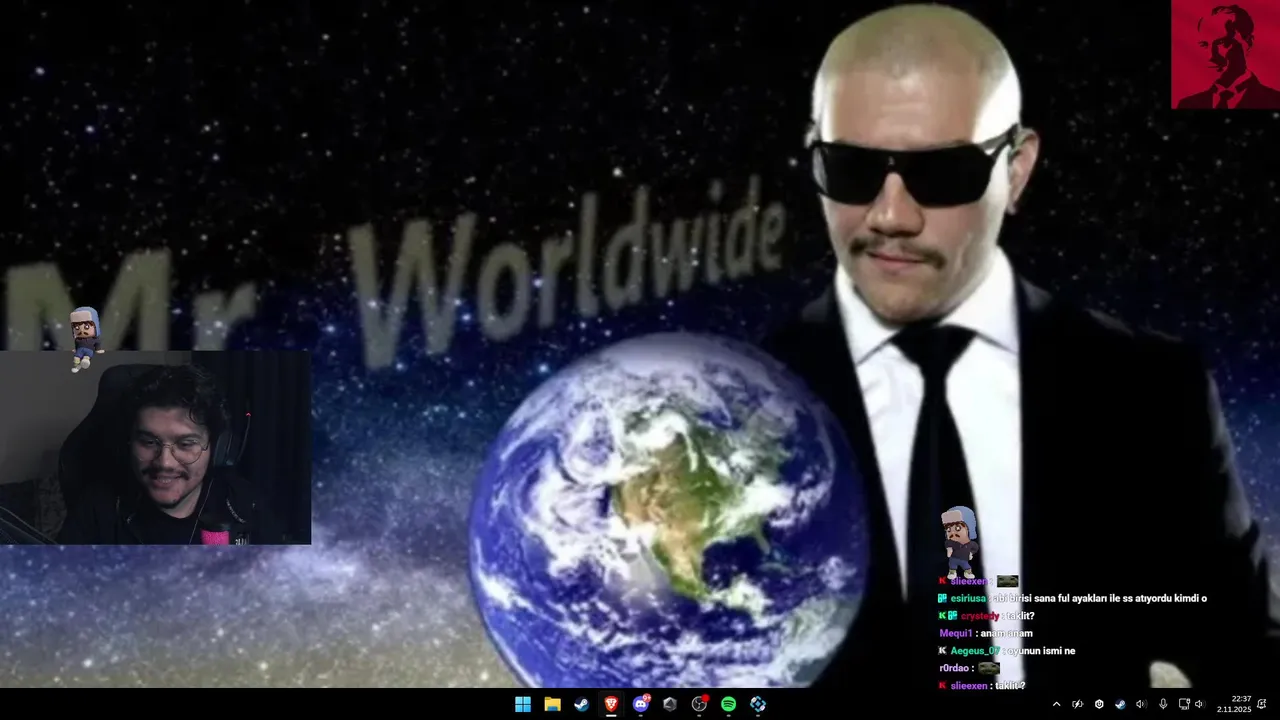Click the streamer webcam overlay
The image size is (1280, 720).
coord(155,448)
